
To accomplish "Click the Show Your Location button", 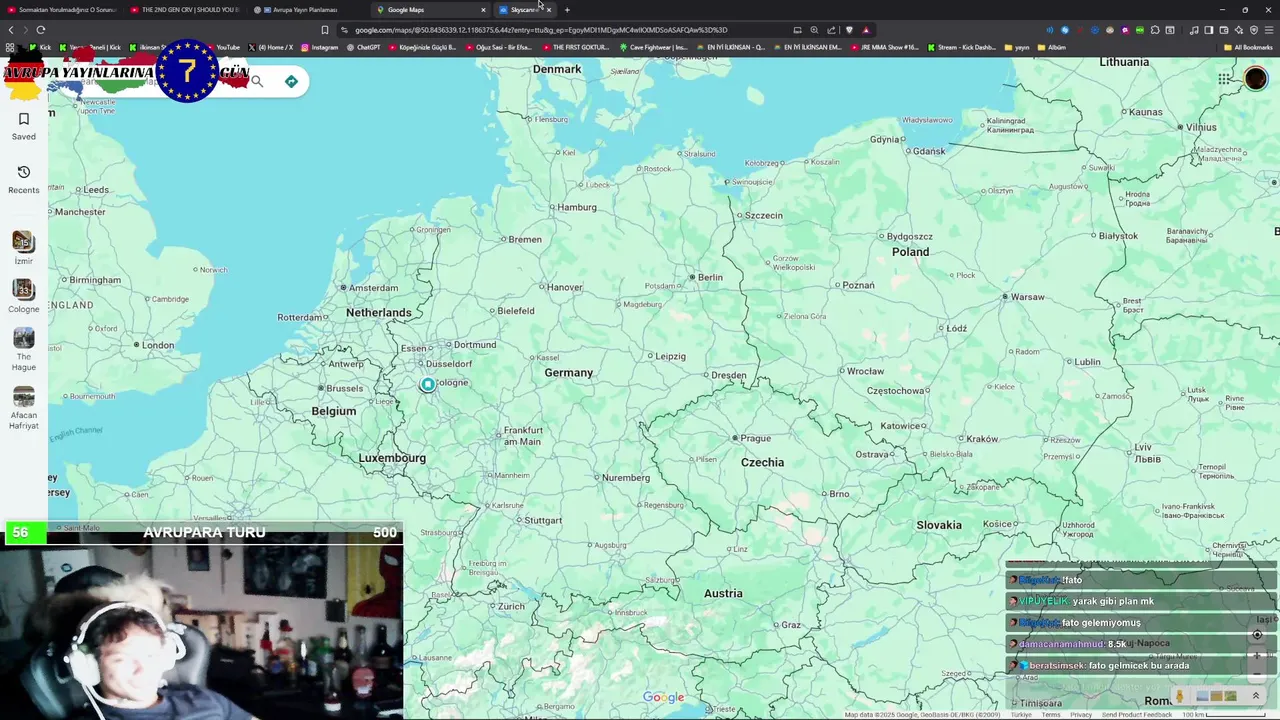I will coord(1257,634).
